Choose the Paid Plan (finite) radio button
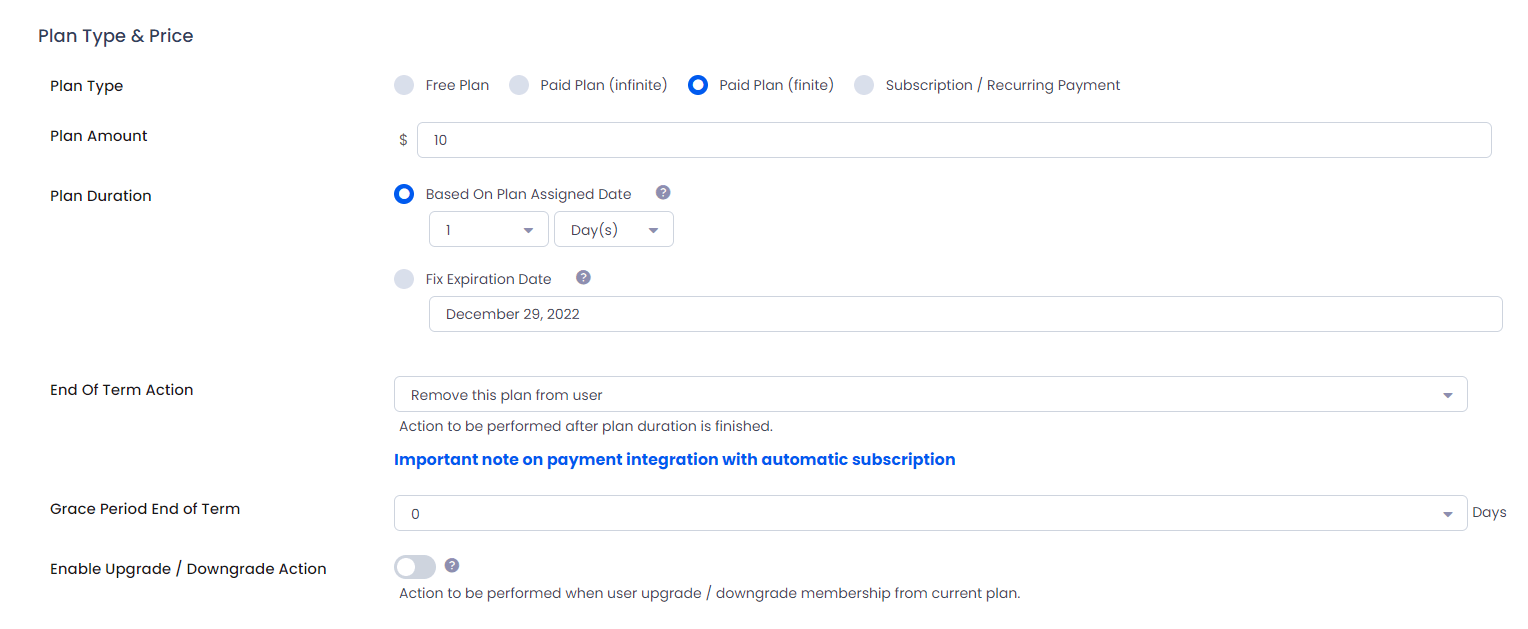The height and width of the screenshot is (629, 1528). click(x=698, y=85)
